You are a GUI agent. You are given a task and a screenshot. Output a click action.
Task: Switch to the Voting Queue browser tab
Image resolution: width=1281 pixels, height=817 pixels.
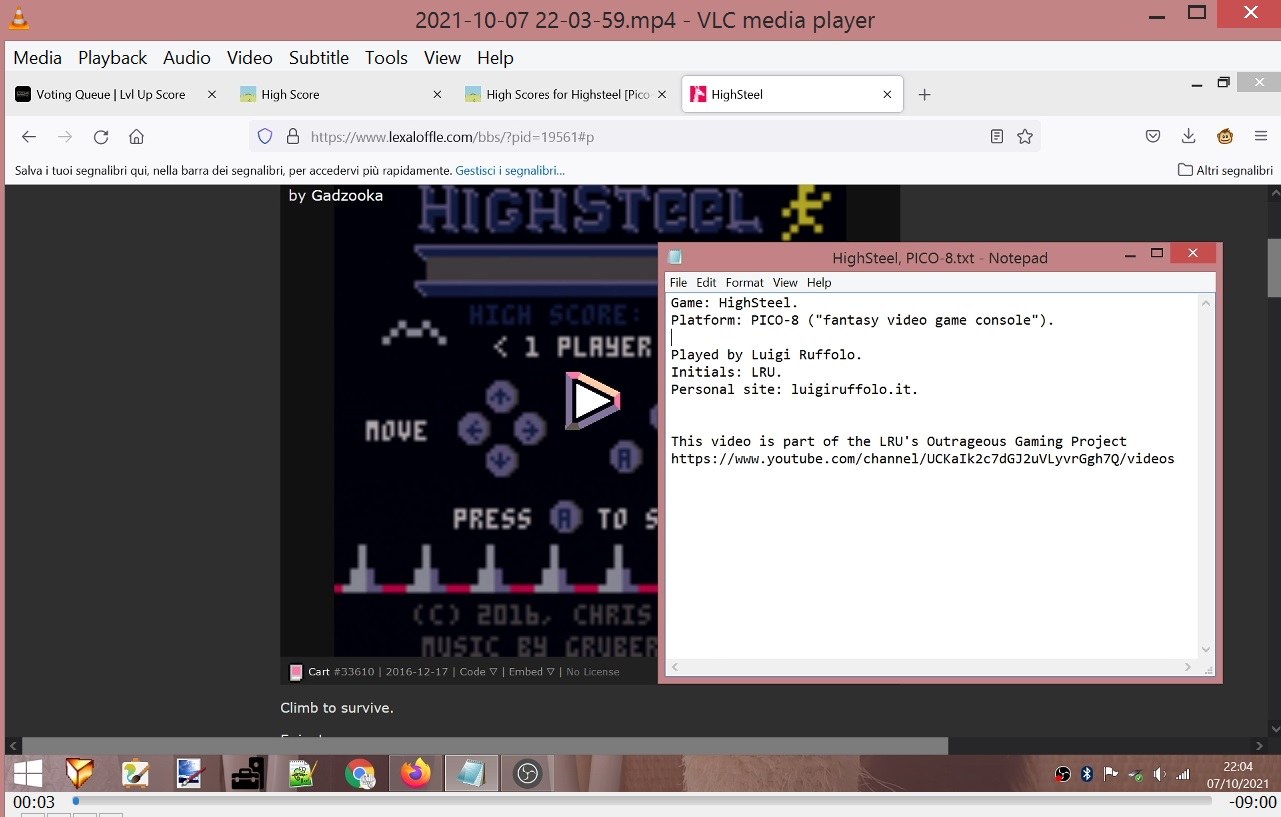coord(110,95)
